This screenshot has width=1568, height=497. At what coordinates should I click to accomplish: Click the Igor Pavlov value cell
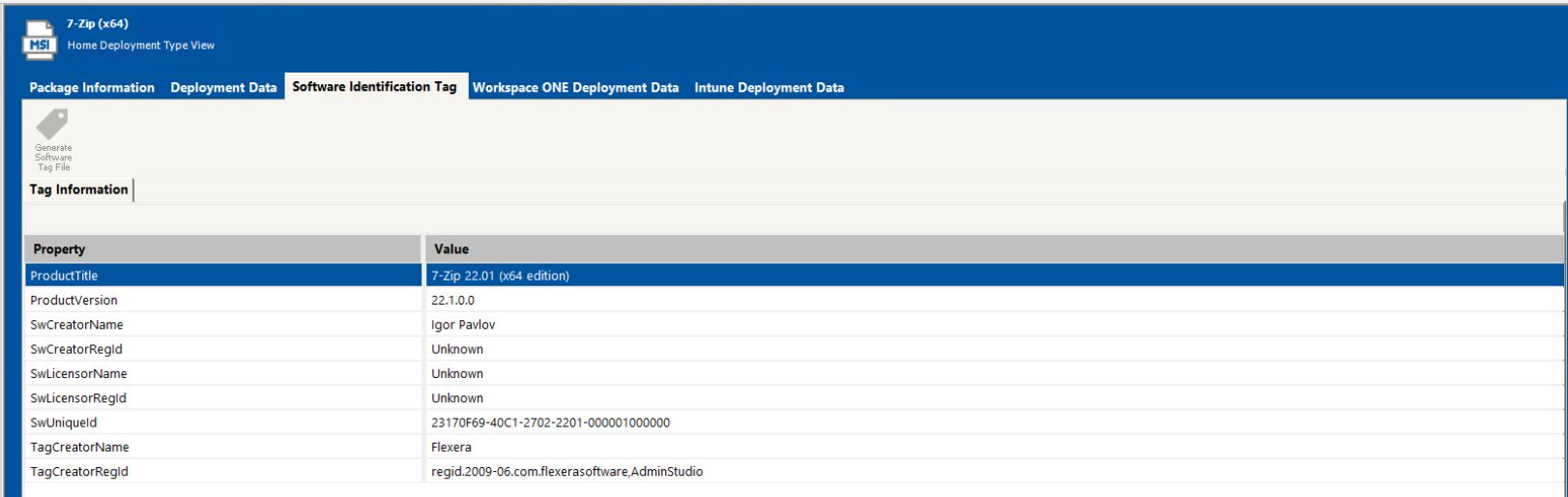(463, 325)
